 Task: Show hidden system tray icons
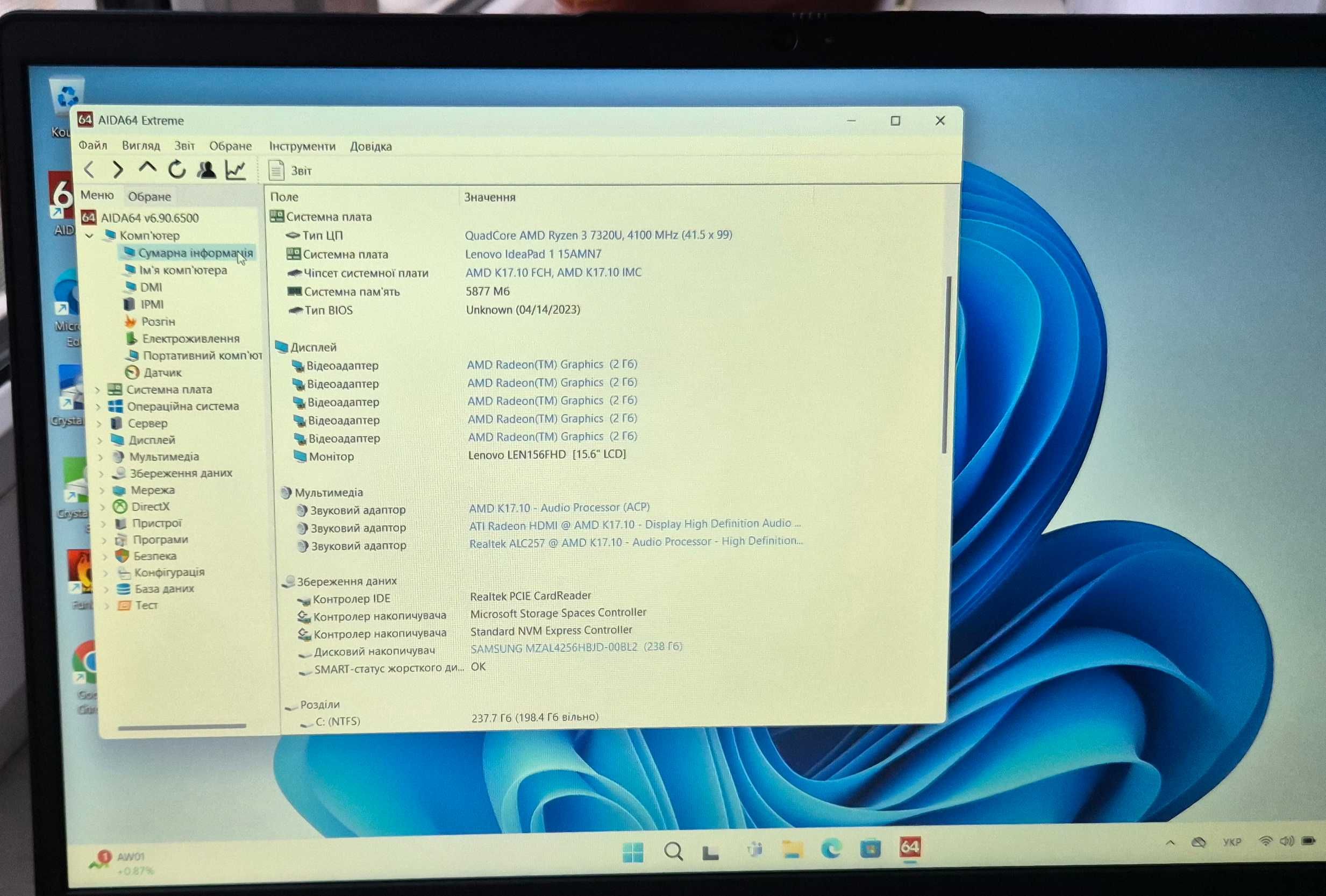pyautogui.click(x=1170, y=842)
